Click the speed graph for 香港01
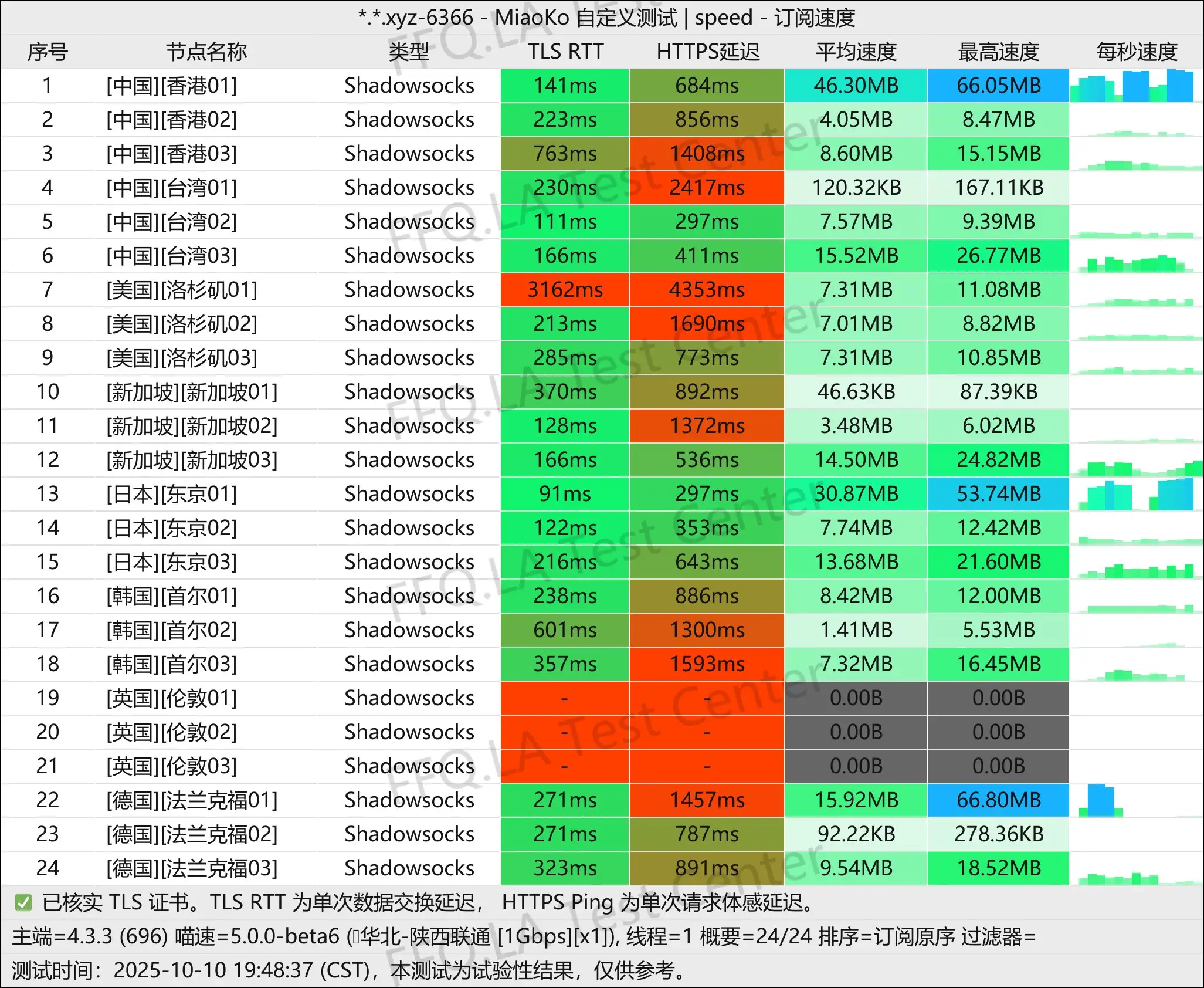 [1136, 87]
